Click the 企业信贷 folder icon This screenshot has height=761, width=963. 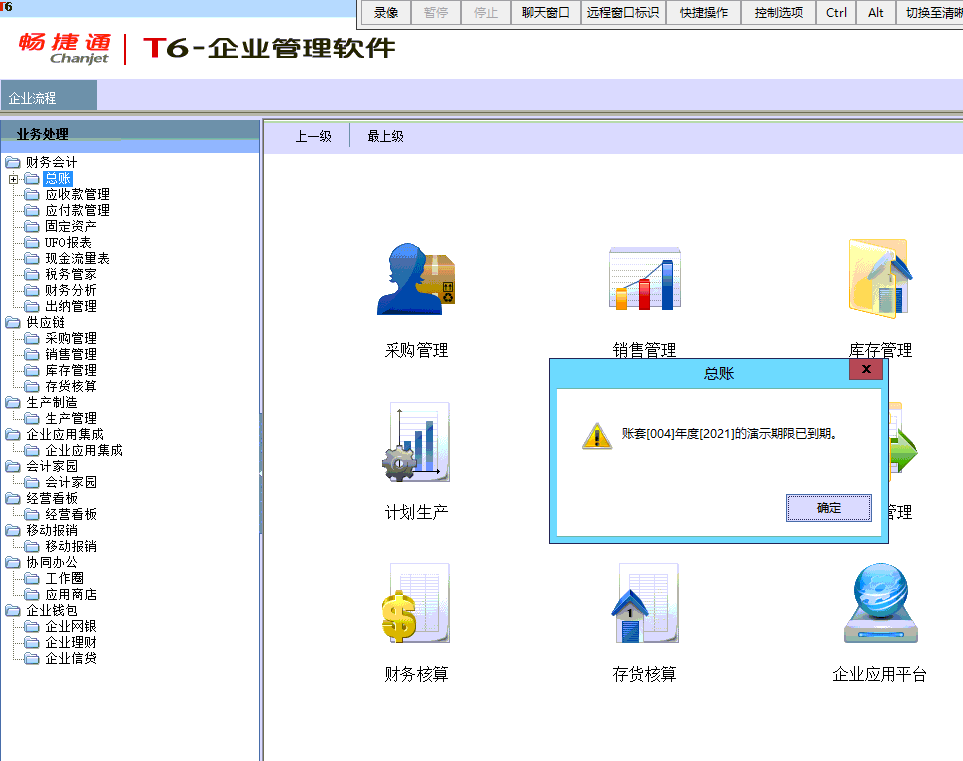(32, 658)
